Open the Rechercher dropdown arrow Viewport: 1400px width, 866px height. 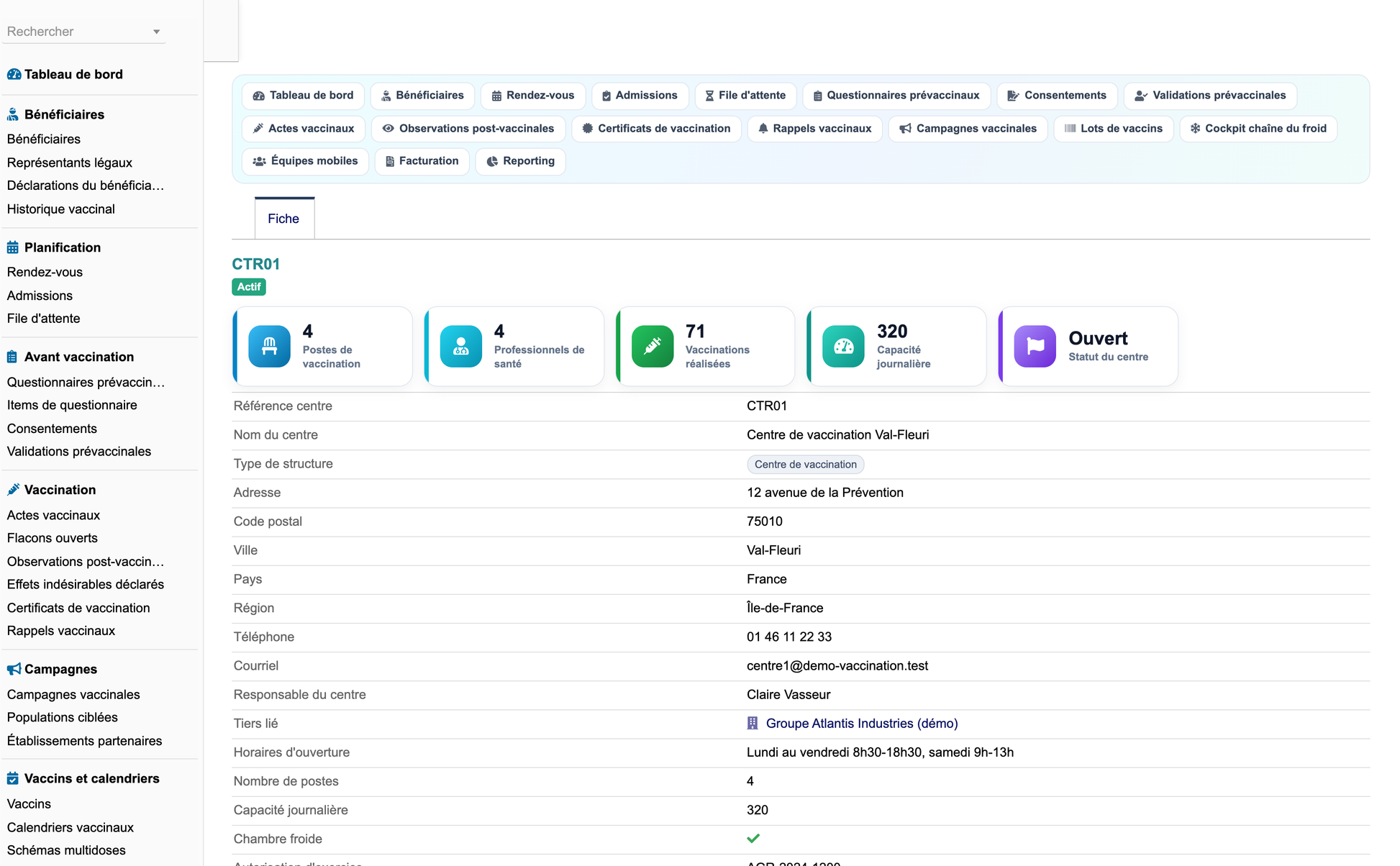156,32
